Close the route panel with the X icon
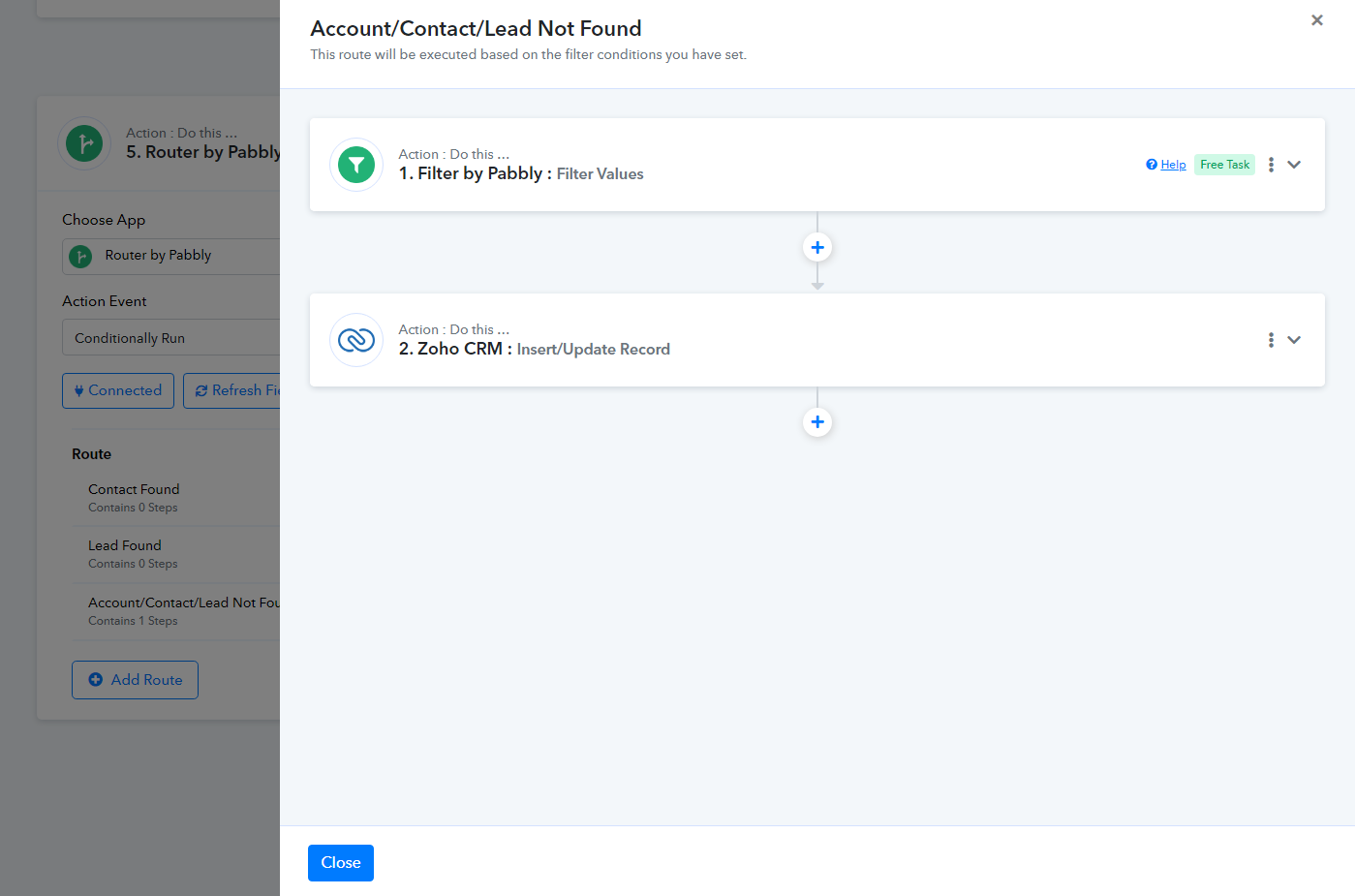This screenshot has height=896, width=1355. [1317, 20]
